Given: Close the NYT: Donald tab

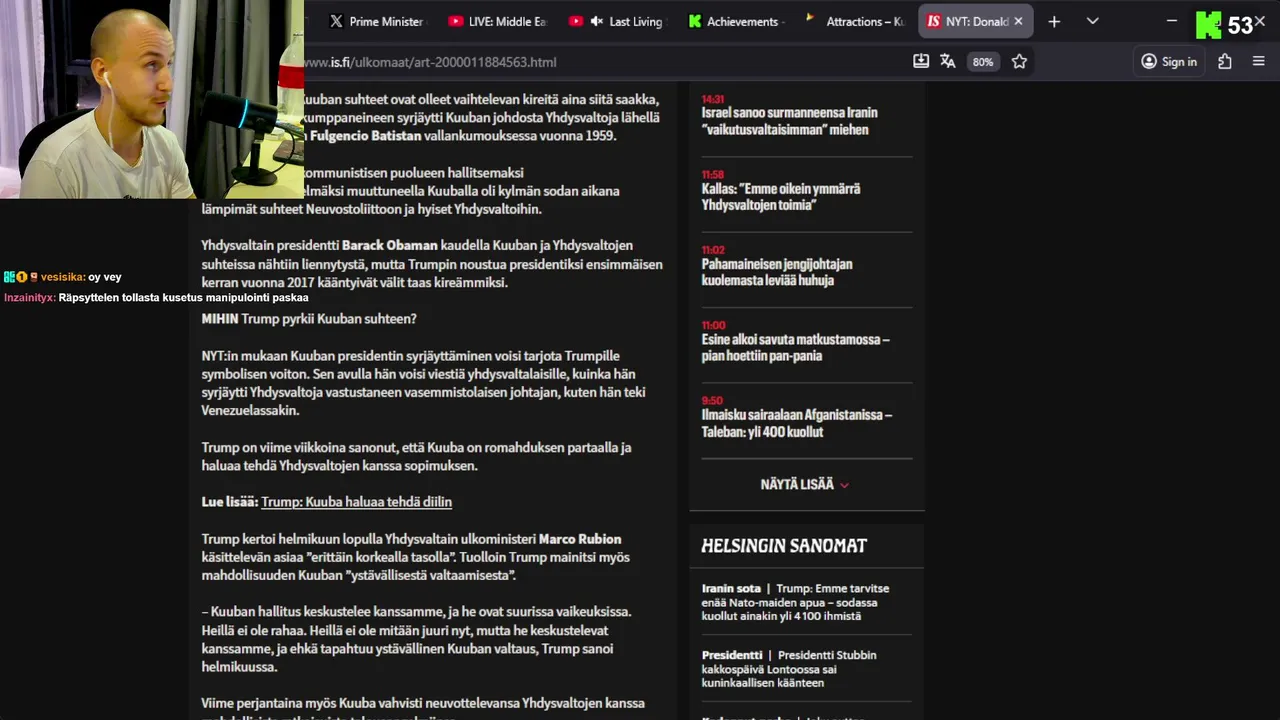Looking at the screenshot, I should [1018, 21].
